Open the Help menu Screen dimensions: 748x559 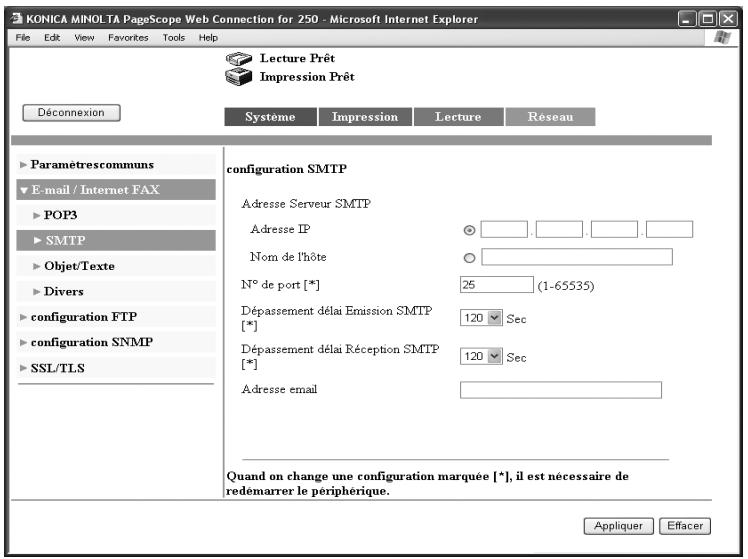208,38
